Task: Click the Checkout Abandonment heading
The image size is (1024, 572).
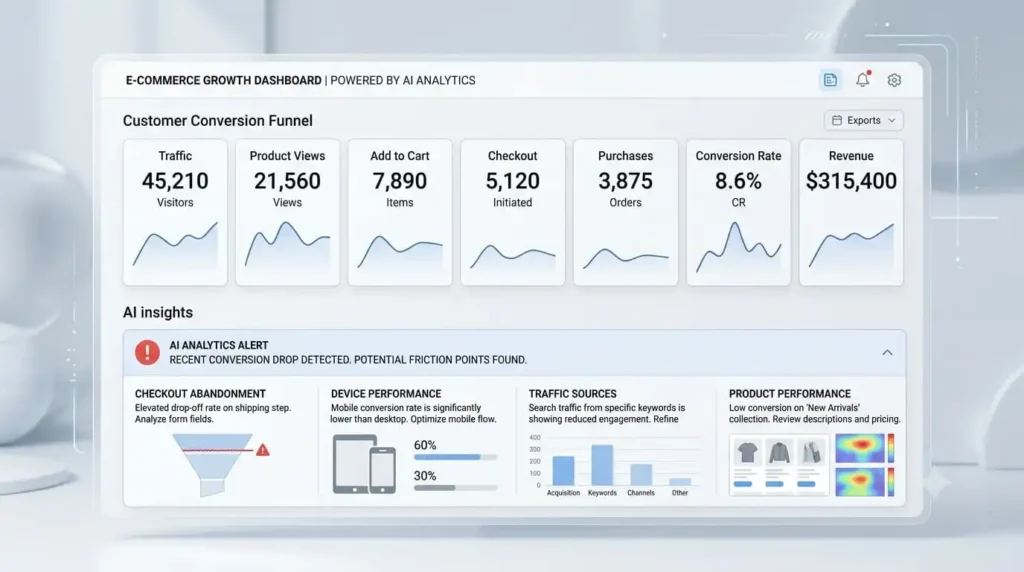Action: 200,394
